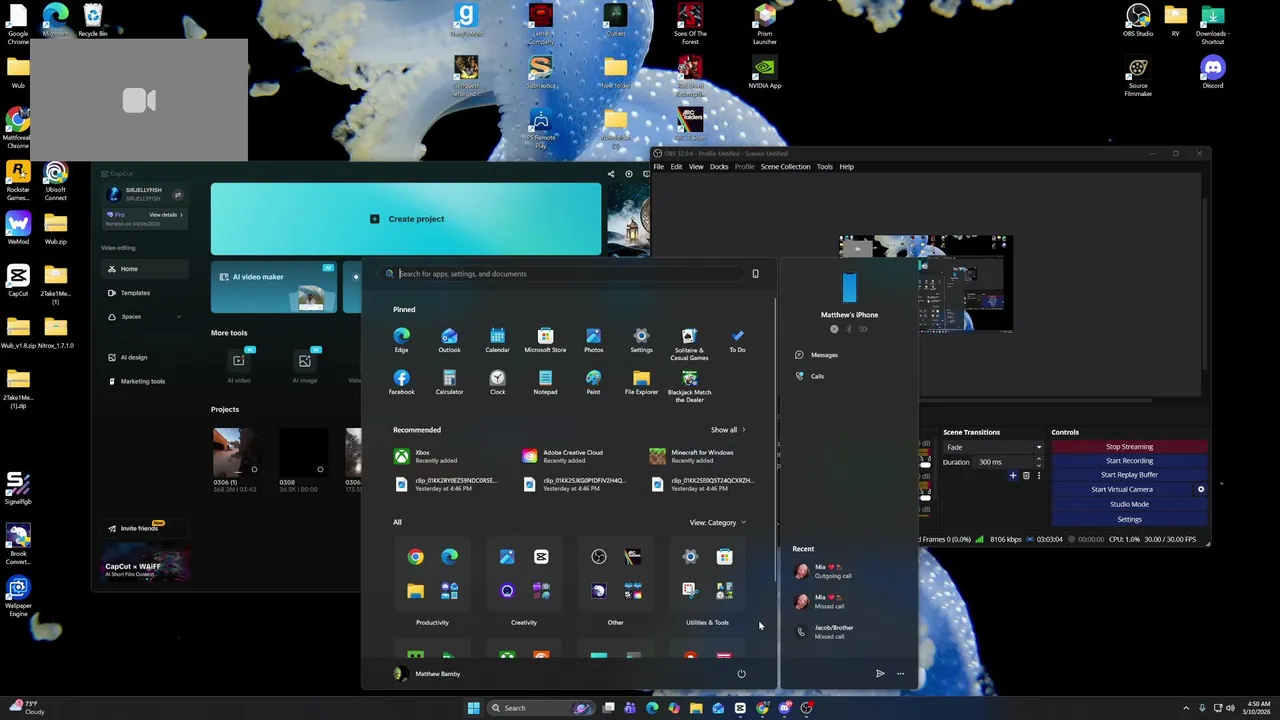Open CapCut project 0306 (1) thumbnail

point(237,452)
